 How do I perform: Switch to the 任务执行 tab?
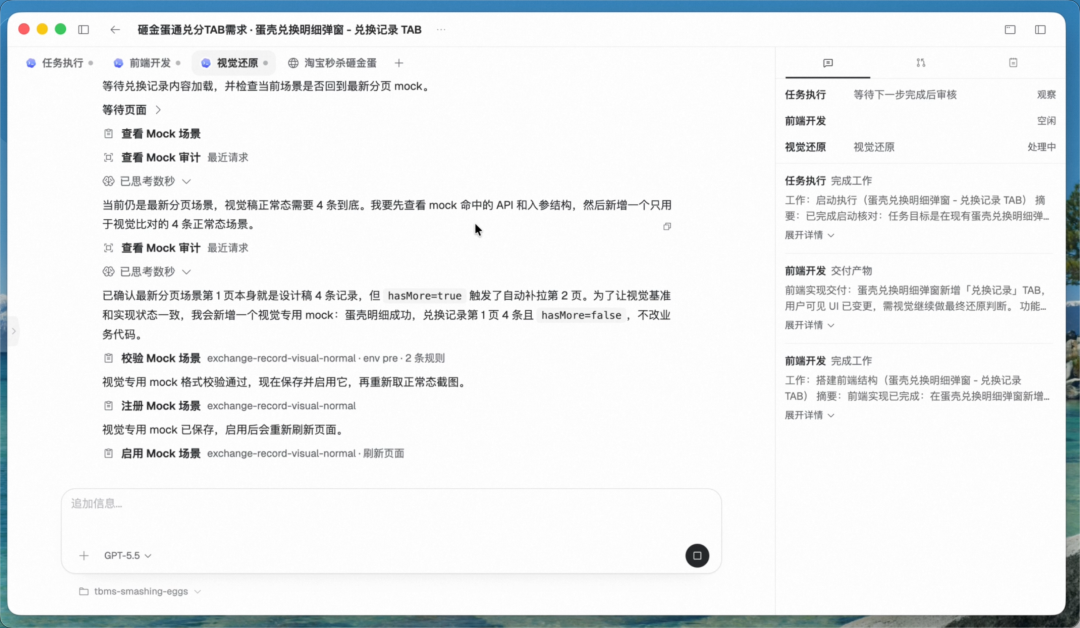coord(59,63)
